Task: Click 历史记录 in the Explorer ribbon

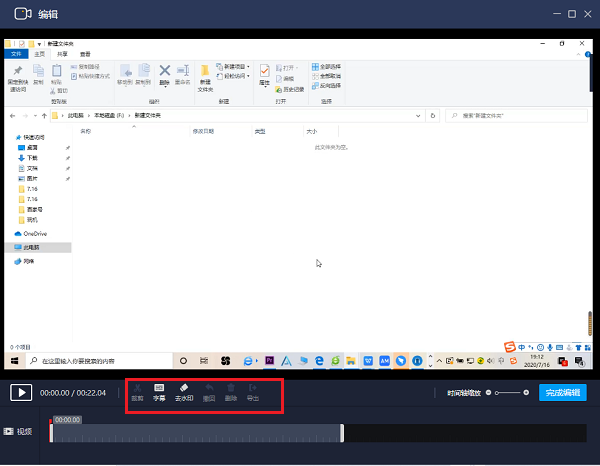Action: tap(290, 89)
